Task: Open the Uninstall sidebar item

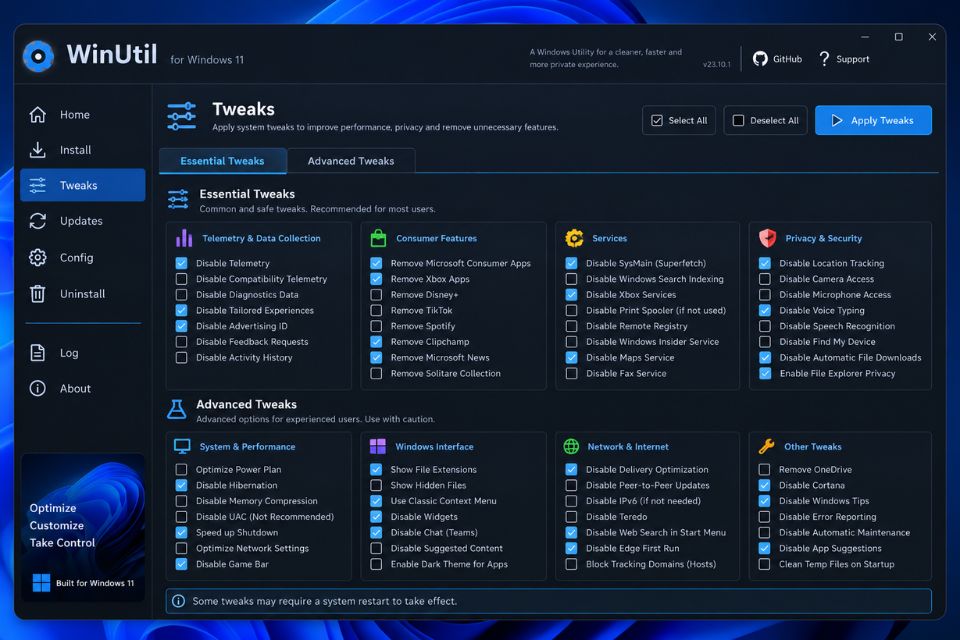Action: [x=83, y=294]
